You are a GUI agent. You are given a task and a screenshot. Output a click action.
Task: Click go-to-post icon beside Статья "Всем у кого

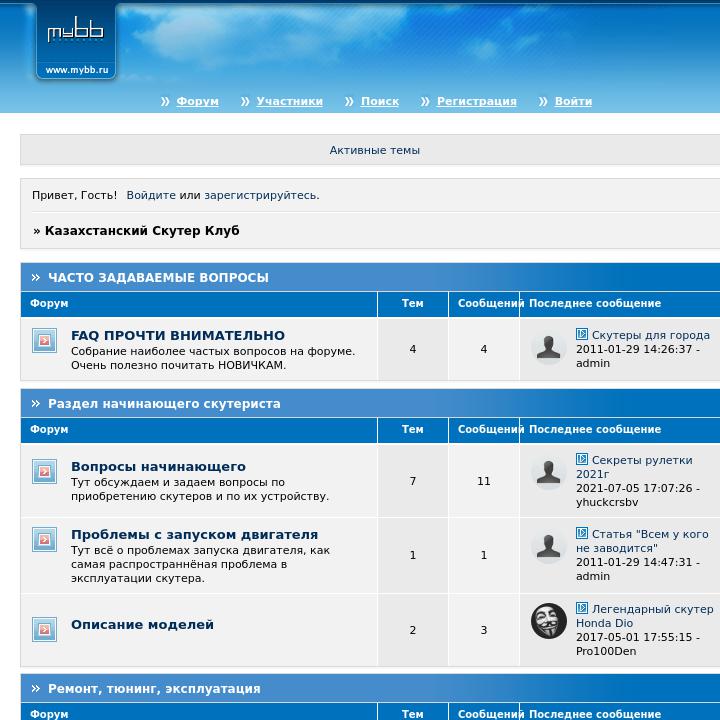point(582,533)
